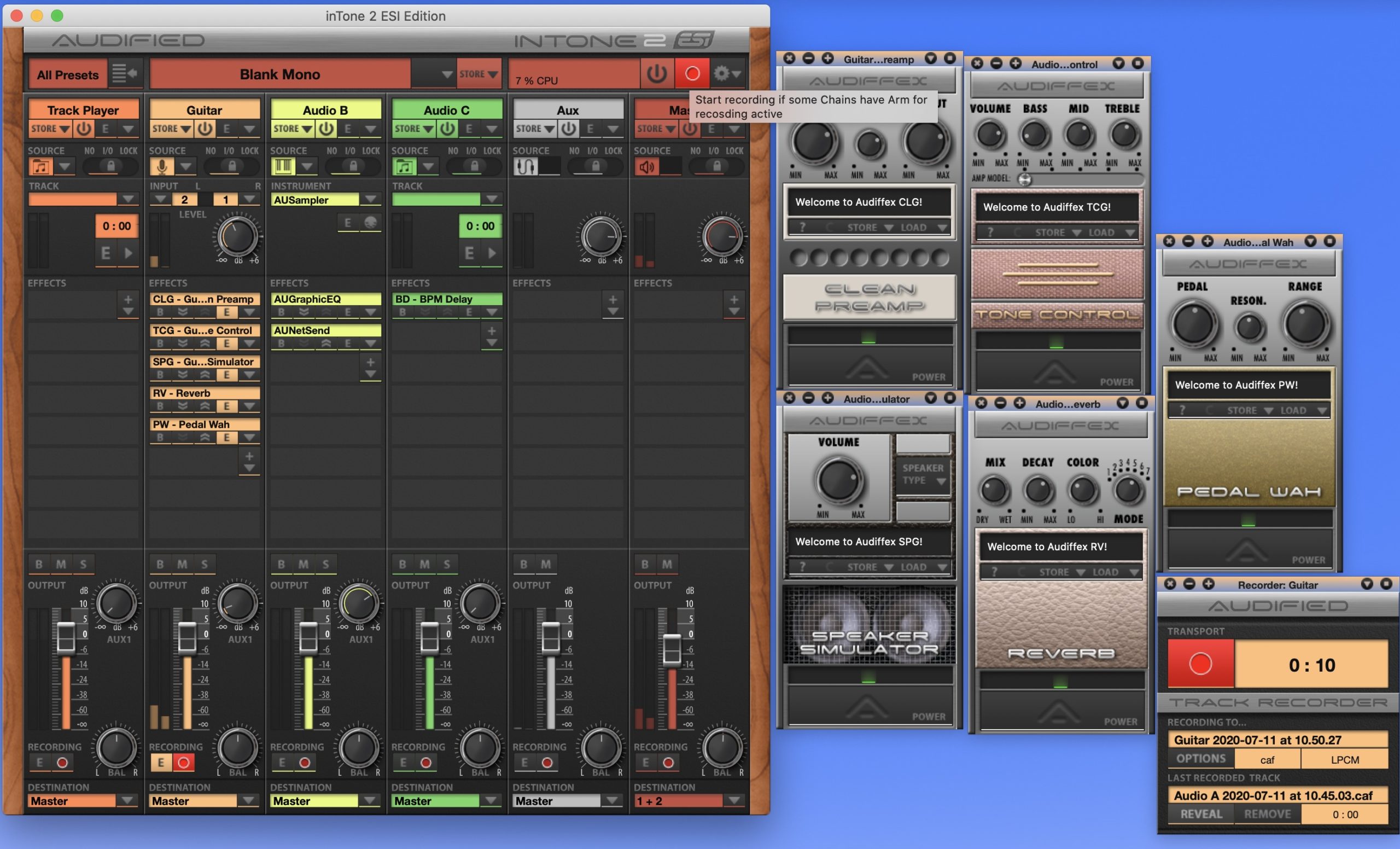Open Guitar channel Destination Master dropdown
This screenshot has height=849, width=1400.
(x=248, y=800)
